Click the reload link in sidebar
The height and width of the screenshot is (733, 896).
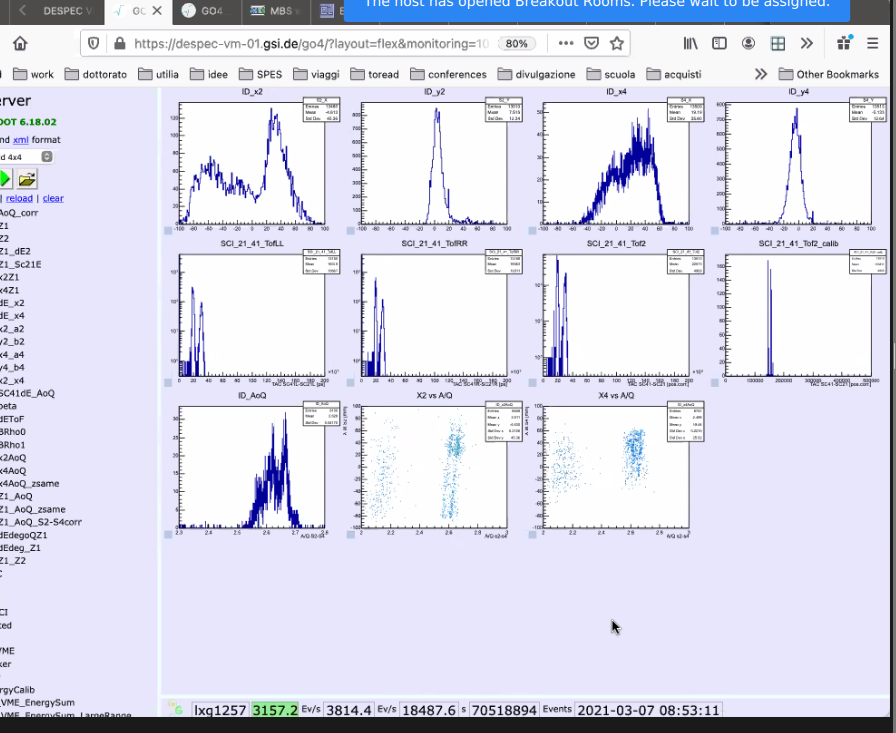pos(20,198)
